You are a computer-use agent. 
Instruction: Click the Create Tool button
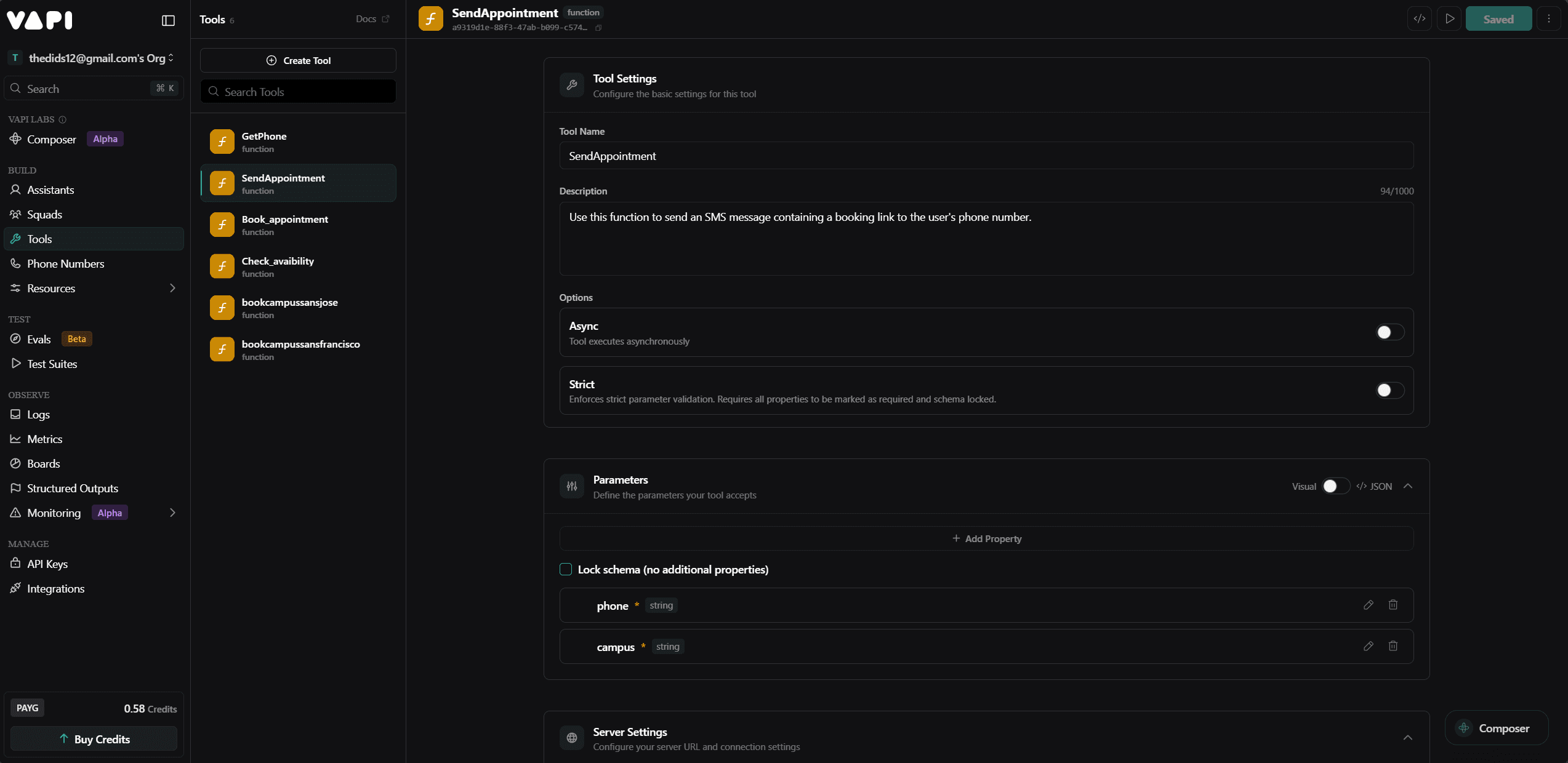coord(298,60)
